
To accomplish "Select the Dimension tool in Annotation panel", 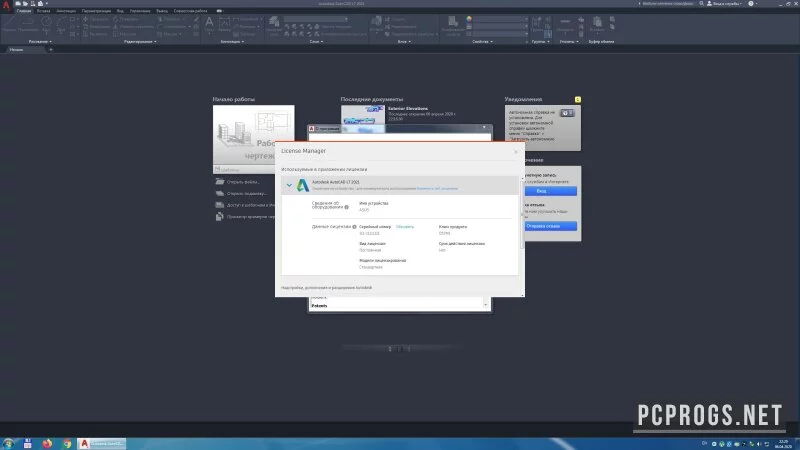I will click(x=224, y=24).
